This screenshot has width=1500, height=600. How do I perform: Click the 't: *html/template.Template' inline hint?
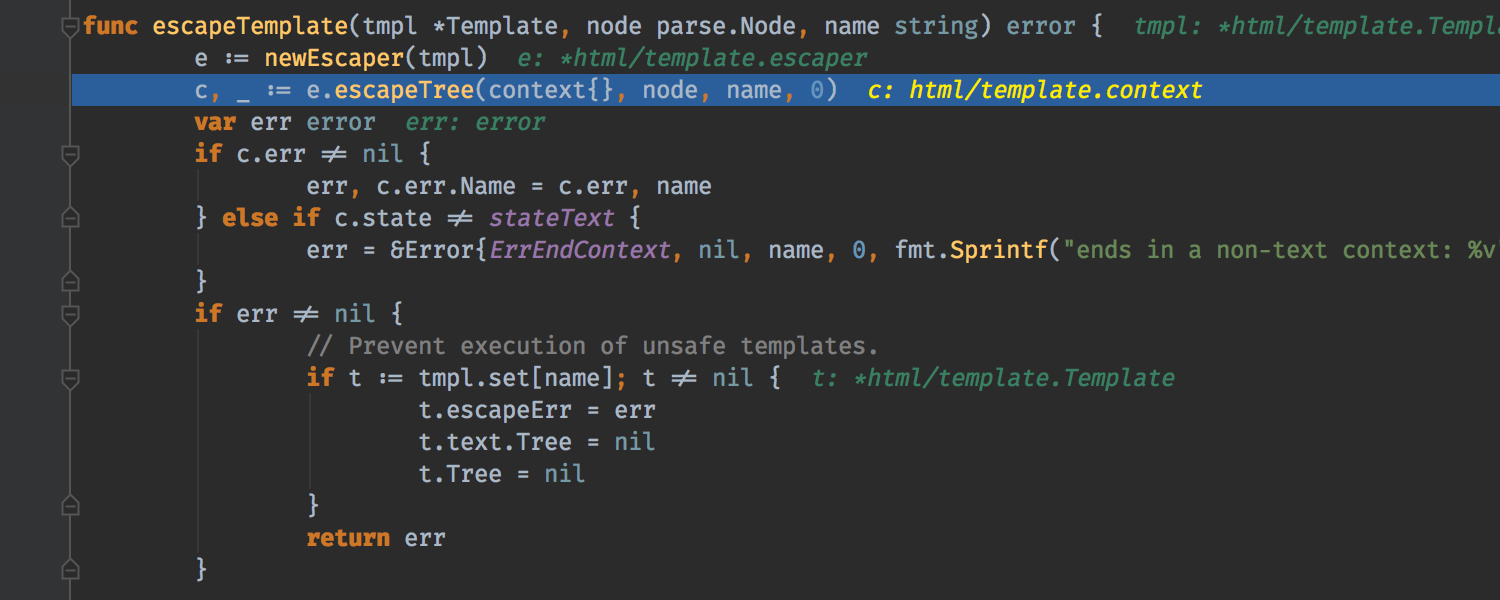(x=992, y=378)
